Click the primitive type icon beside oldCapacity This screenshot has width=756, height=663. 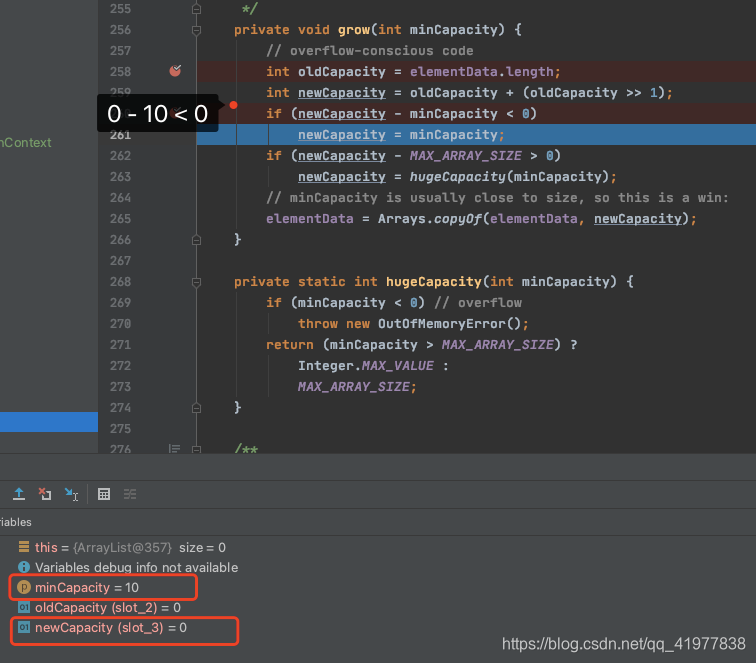tap(24, 607)
